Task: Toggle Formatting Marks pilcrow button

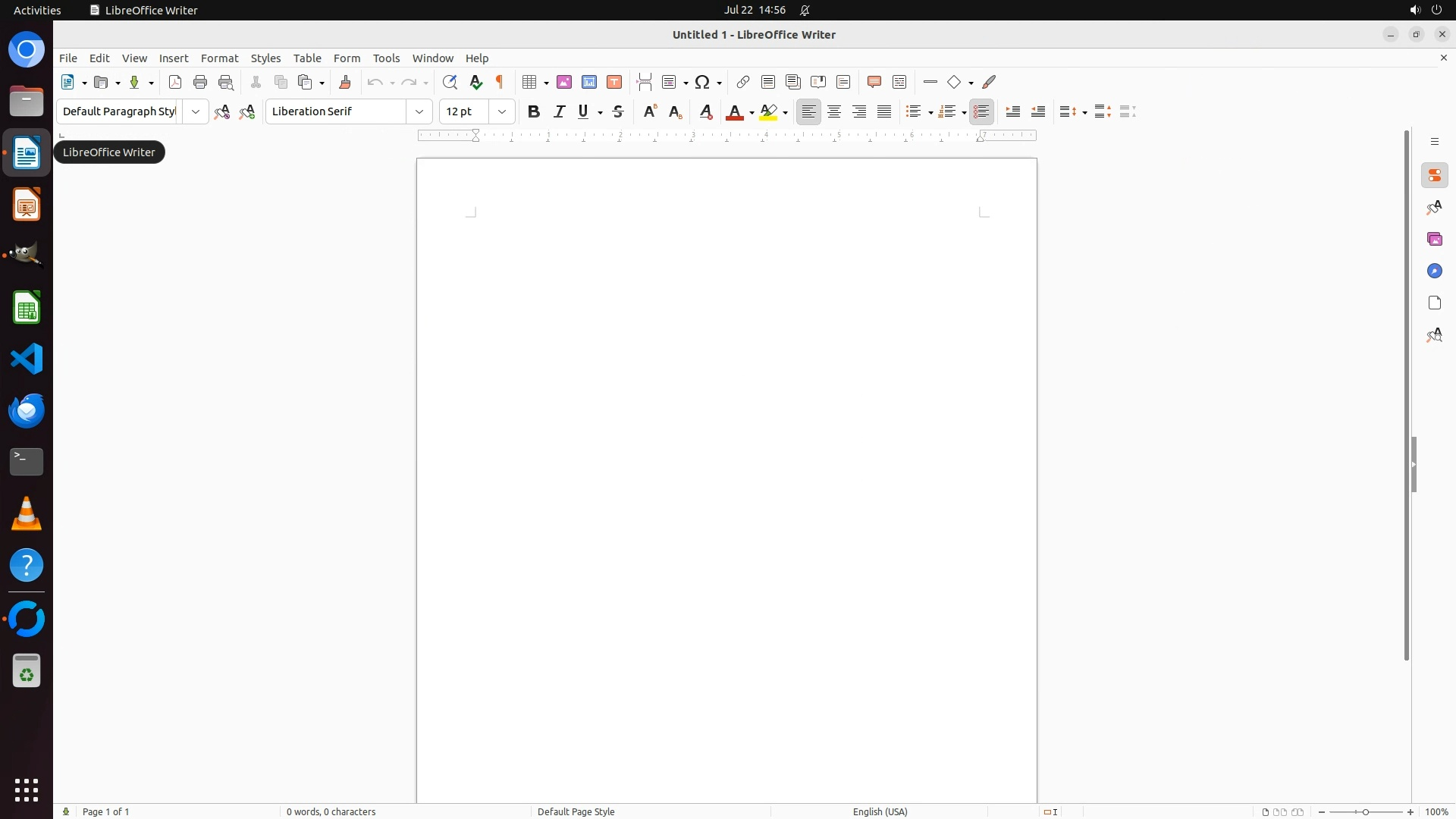Action: 500,82
